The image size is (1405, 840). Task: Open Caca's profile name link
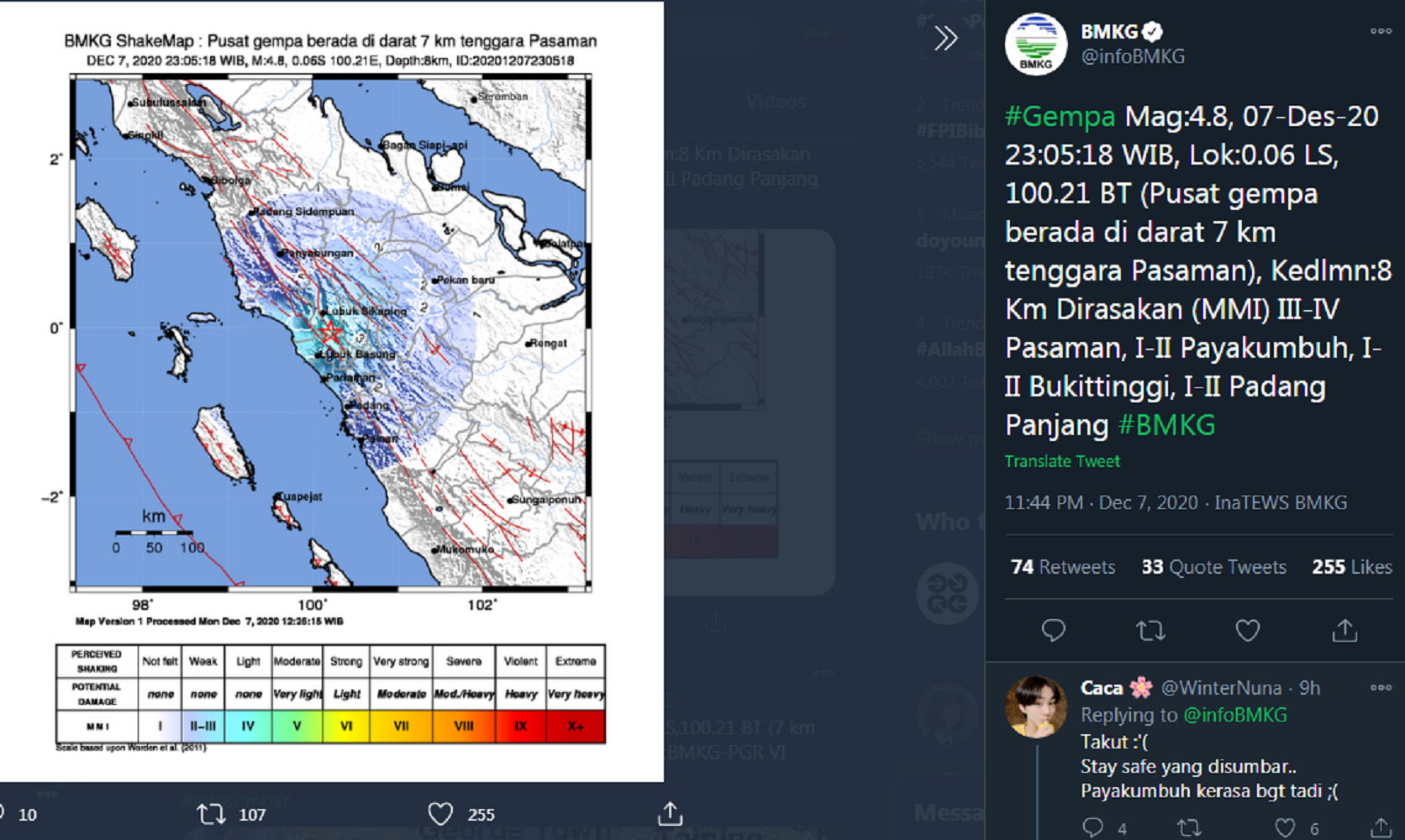tap(1116, 688)
